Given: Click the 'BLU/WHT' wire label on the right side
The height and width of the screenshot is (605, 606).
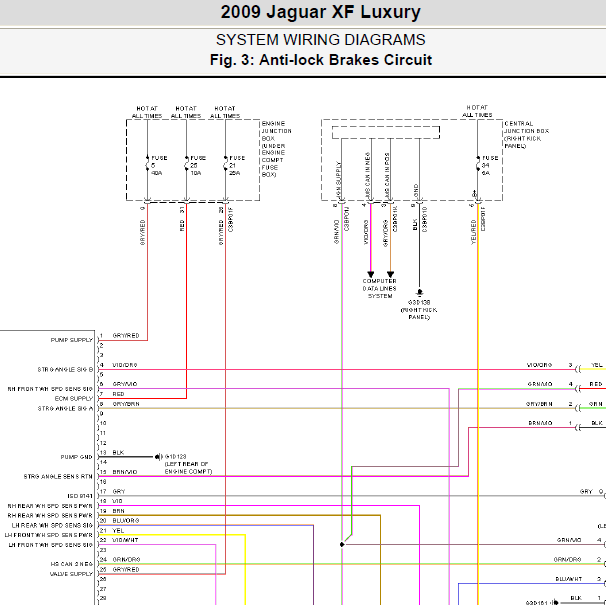Looking at the screenshot, I should pos(569,579).
